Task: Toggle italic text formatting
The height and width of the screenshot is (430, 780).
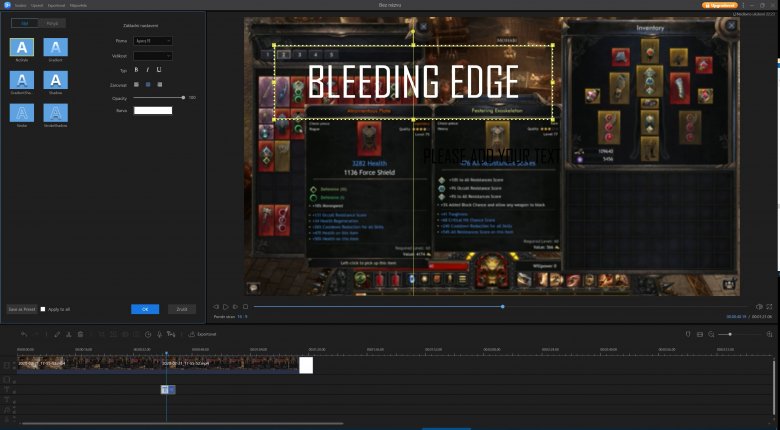Action: point(148,70)
